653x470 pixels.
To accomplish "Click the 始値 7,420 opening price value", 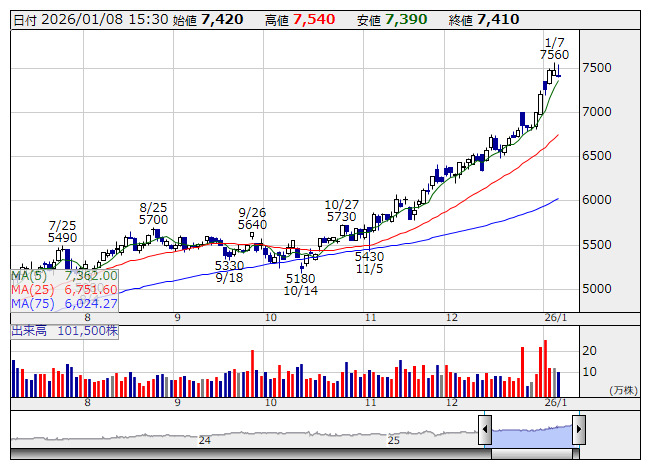I will 208,20.
